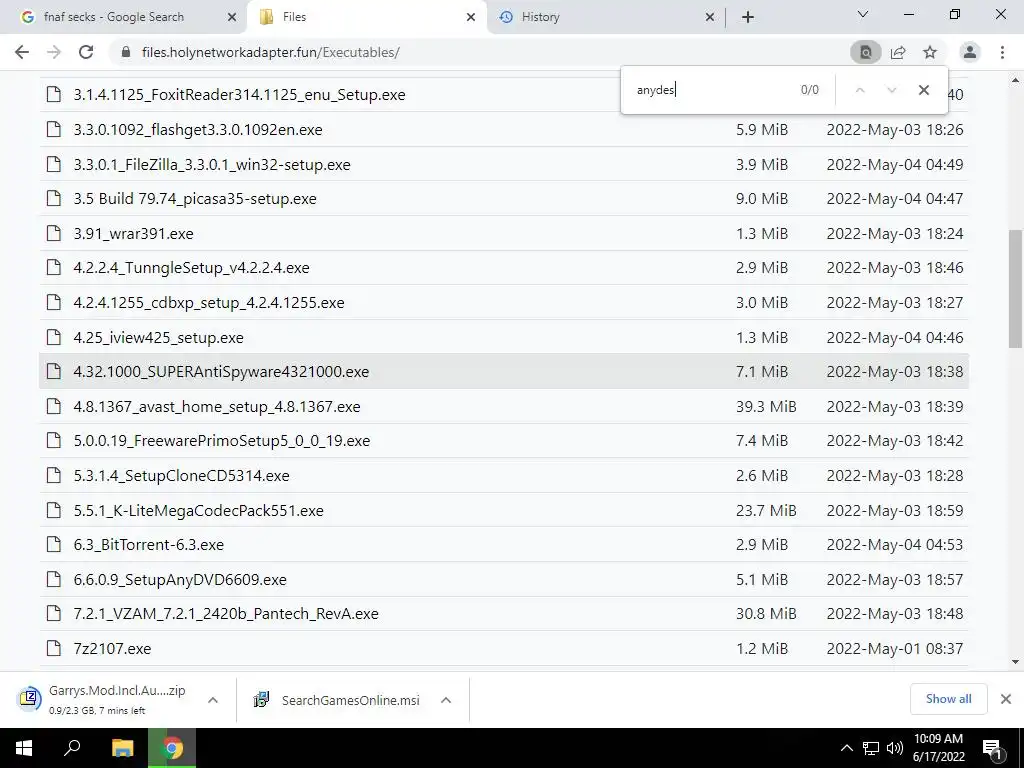View site security lock info
The image size is (1024, 768).
[127, 52]
